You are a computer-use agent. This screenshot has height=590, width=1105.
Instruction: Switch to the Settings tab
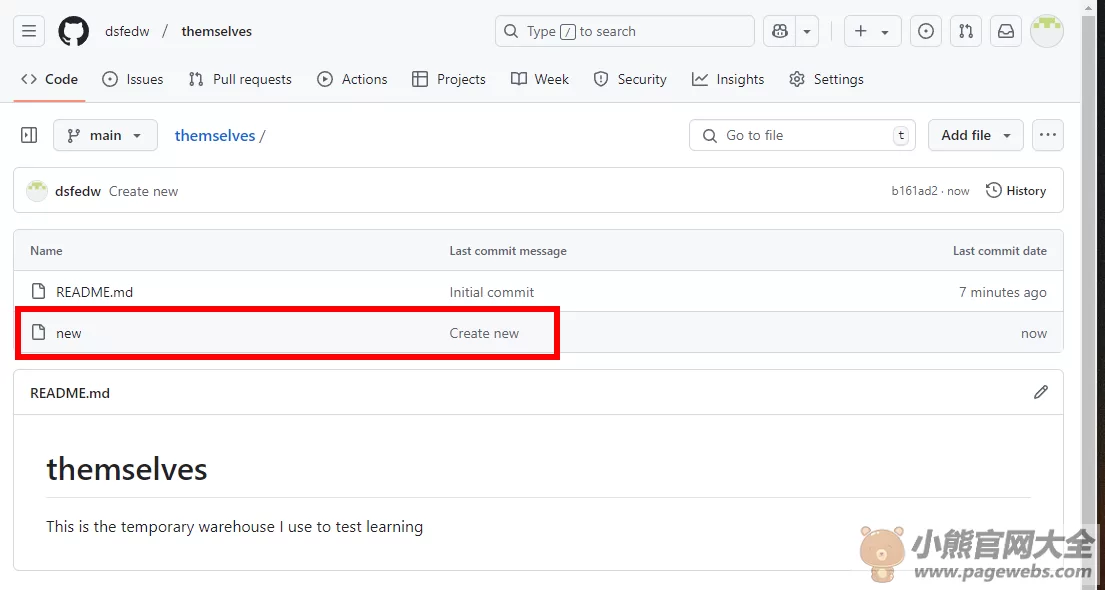(x=827, y=79)
